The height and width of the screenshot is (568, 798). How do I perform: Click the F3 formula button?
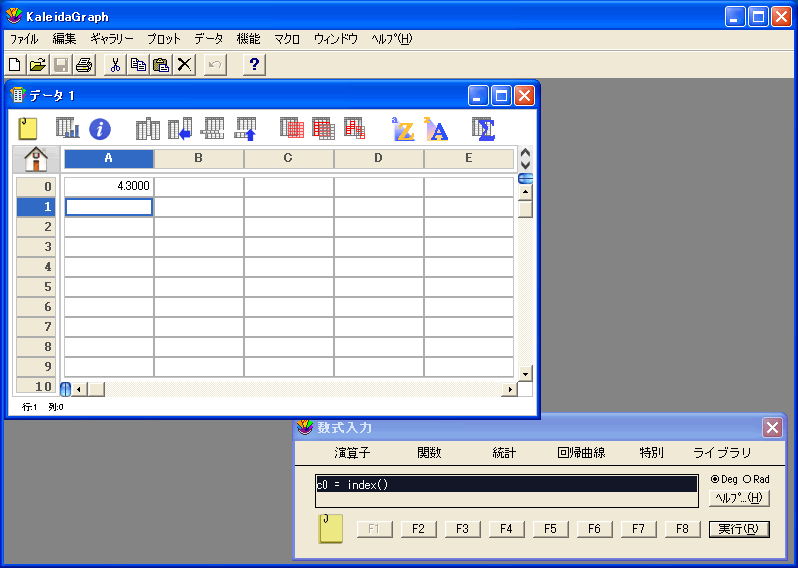[x=462, y=529]
